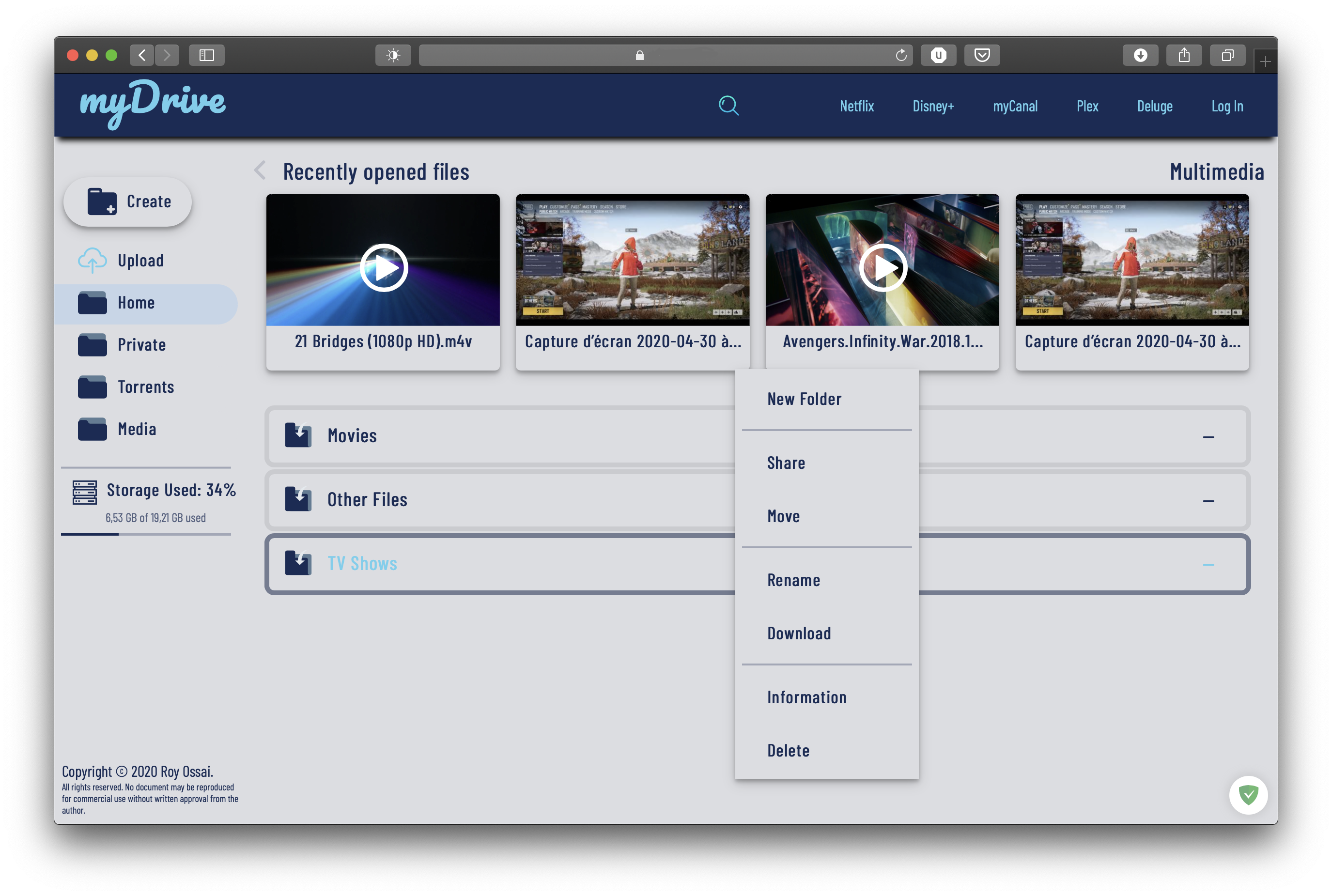Open the Other Files folder name
This screenshot has height=896, width=1332.
367,499
